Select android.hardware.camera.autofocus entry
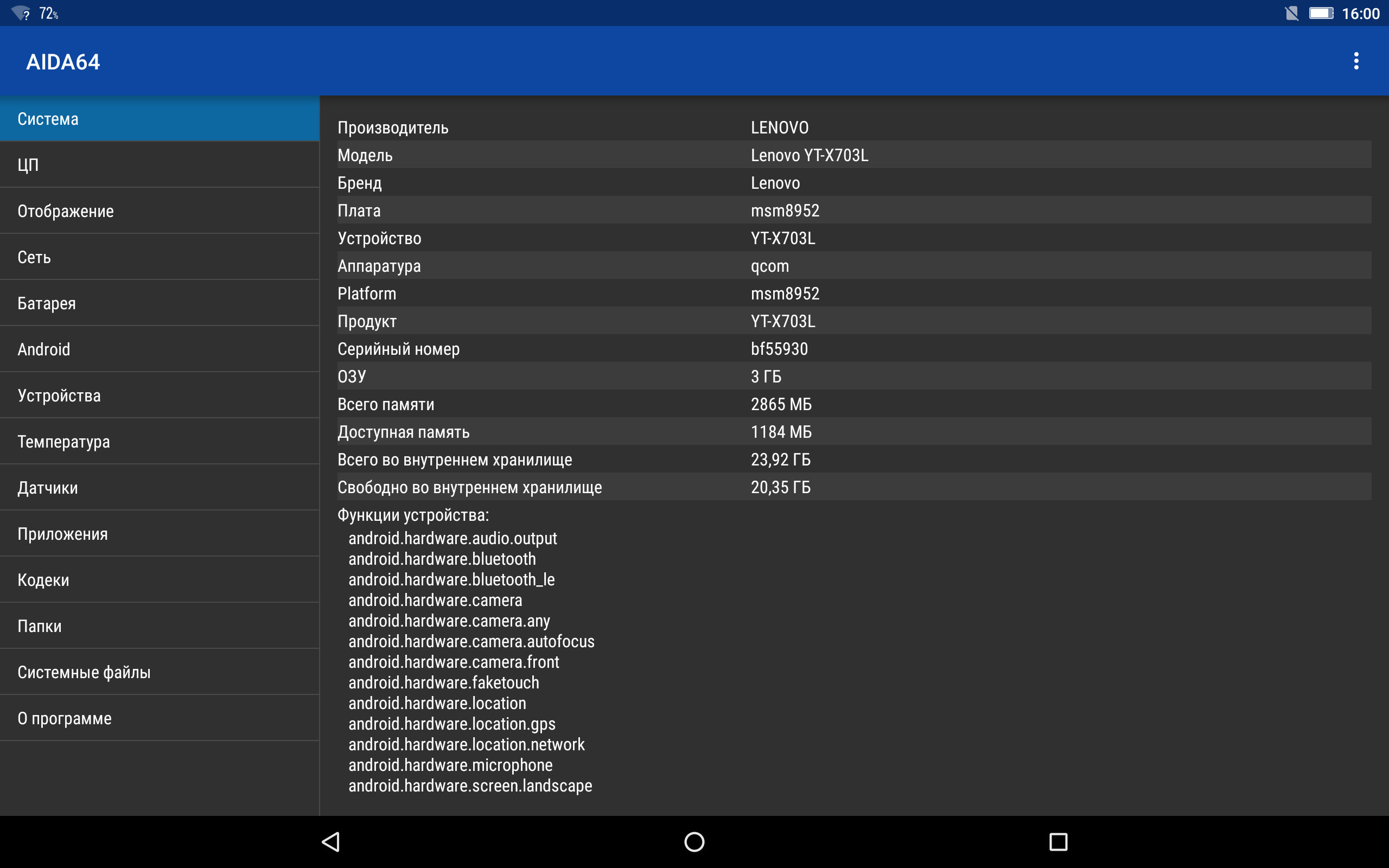Viewport: 1389px width, 868px height. pos(471,641)
